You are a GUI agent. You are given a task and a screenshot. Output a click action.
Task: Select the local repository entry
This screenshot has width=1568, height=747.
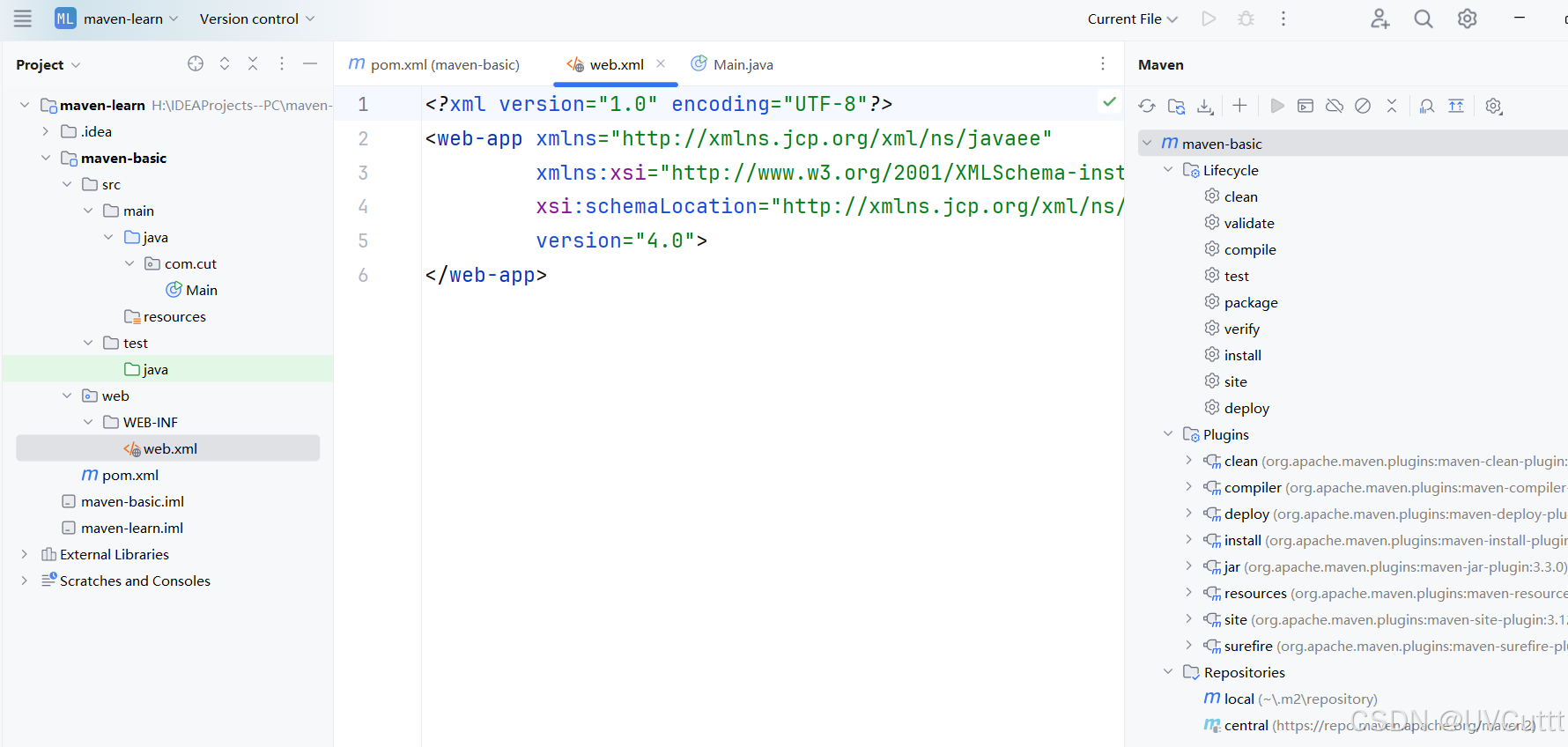coord(1291,699)
